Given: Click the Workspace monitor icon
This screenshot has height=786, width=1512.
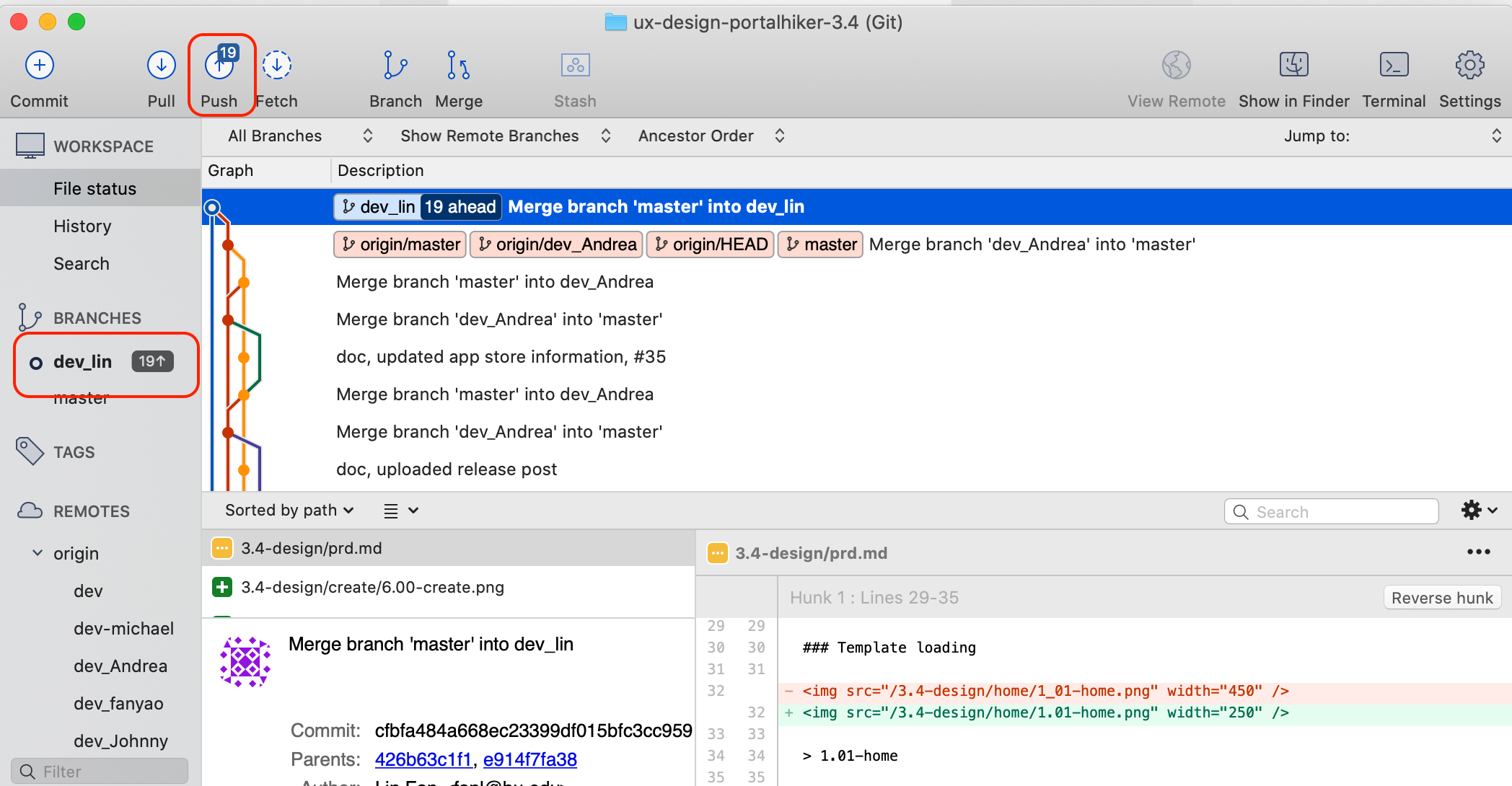Looking at the screenshot, I should pyautogui.click(x=30, y=146).
